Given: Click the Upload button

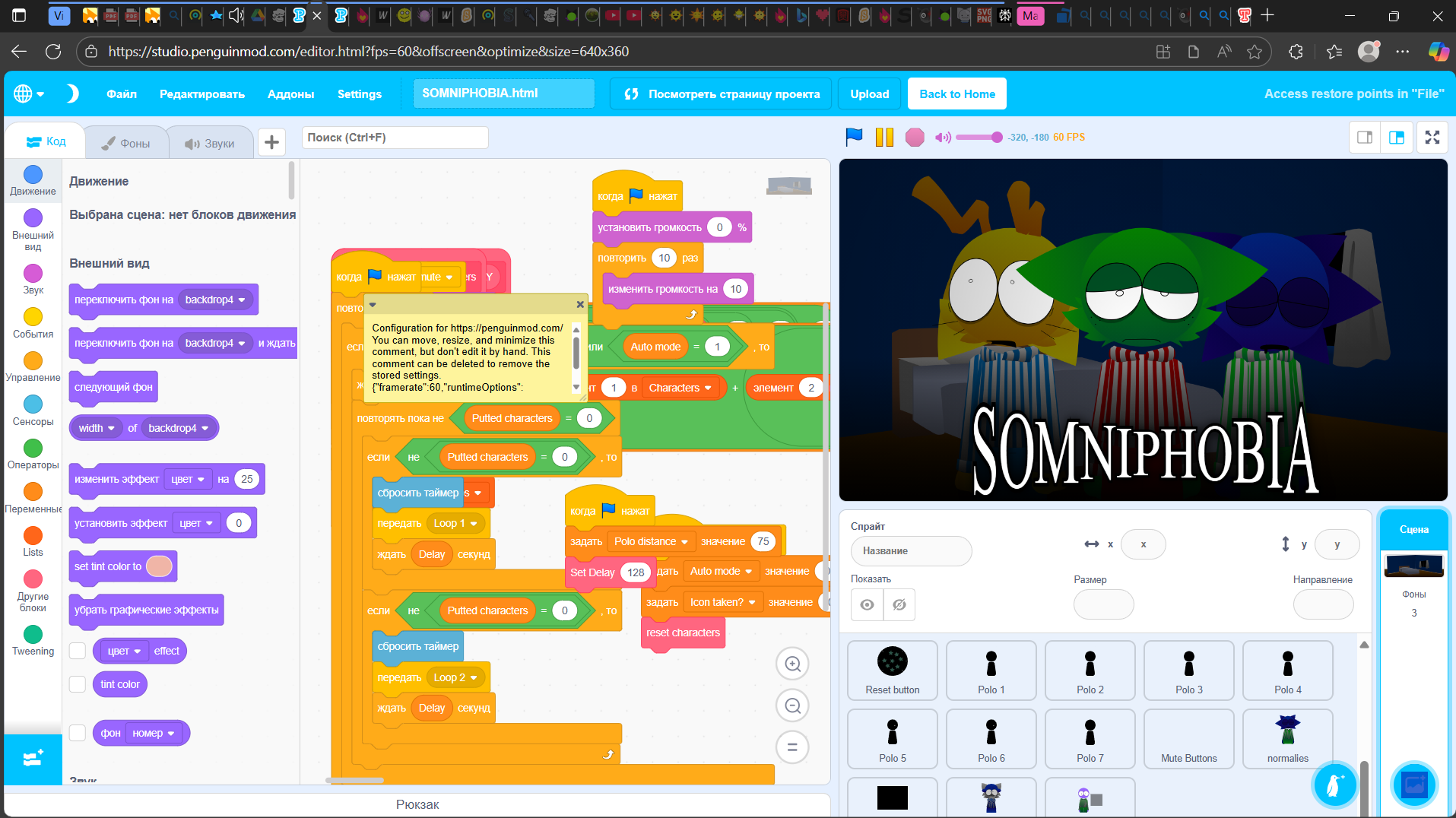Looking at the screenshot, I should (870, 94).
